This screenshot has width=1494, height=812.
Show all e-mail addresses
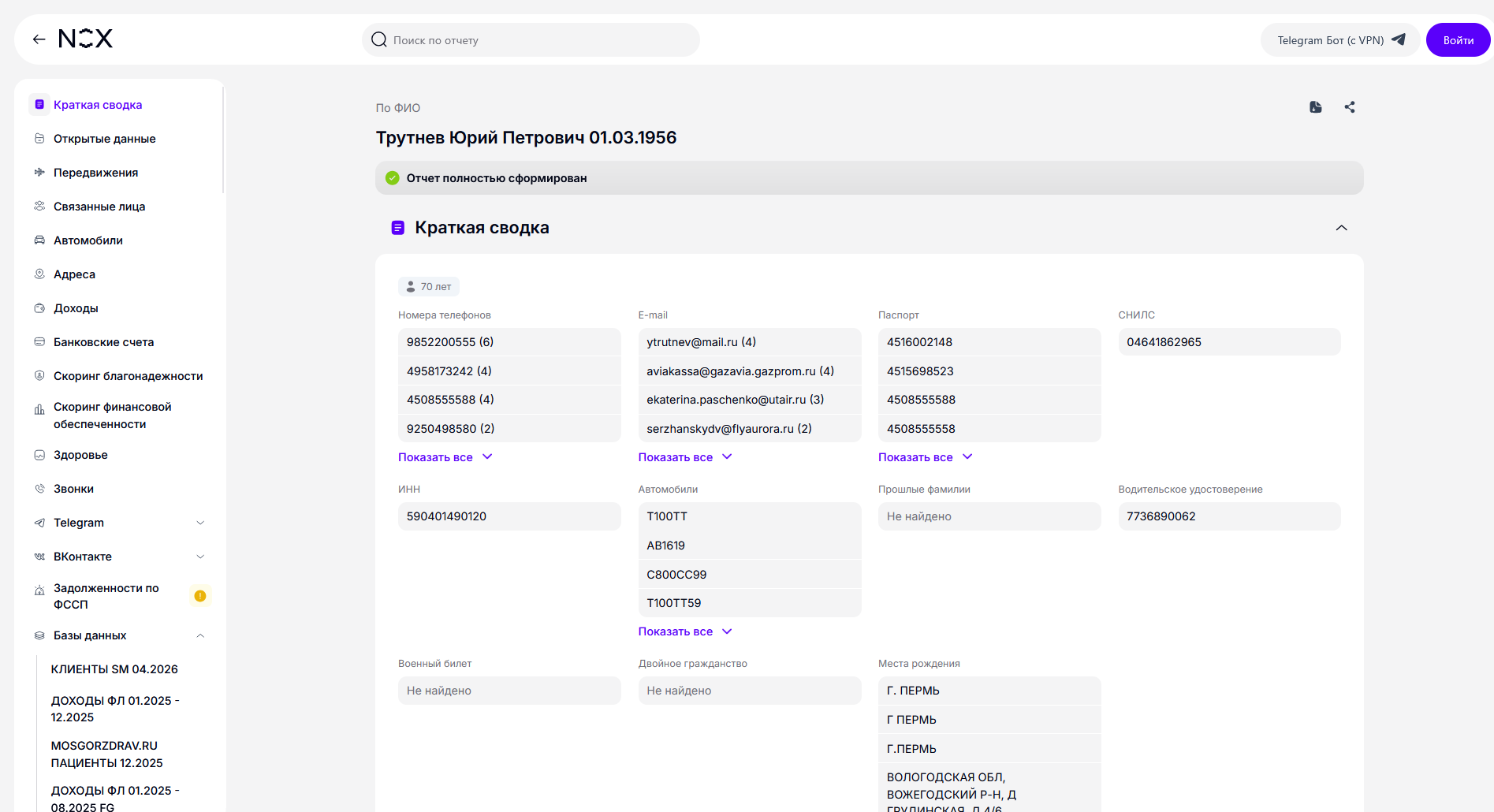click(685, 457)
